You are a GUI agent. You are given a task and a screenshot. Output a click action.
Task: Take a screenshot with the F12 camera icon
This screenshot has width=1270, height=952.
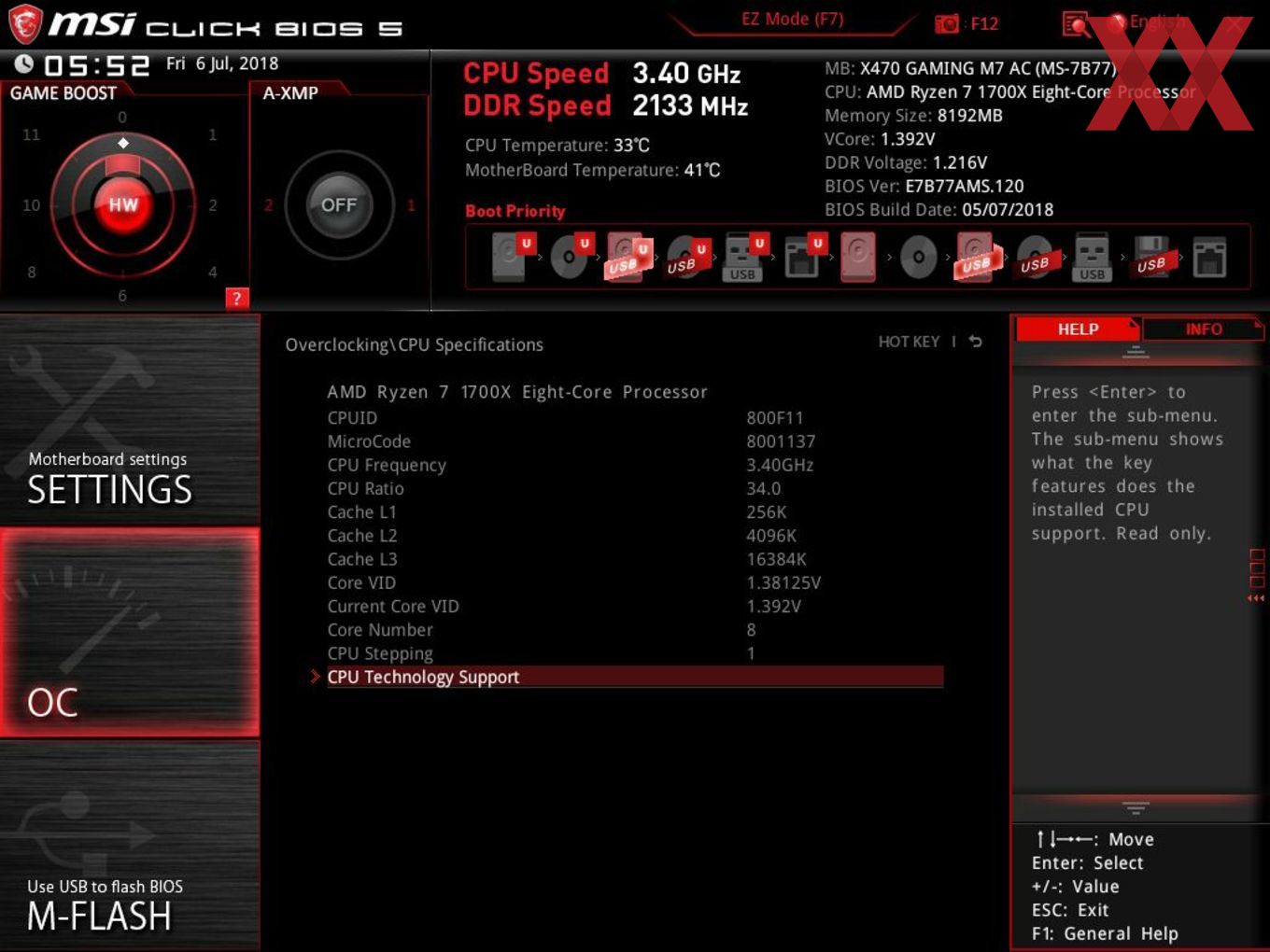(x=947, y=23)
